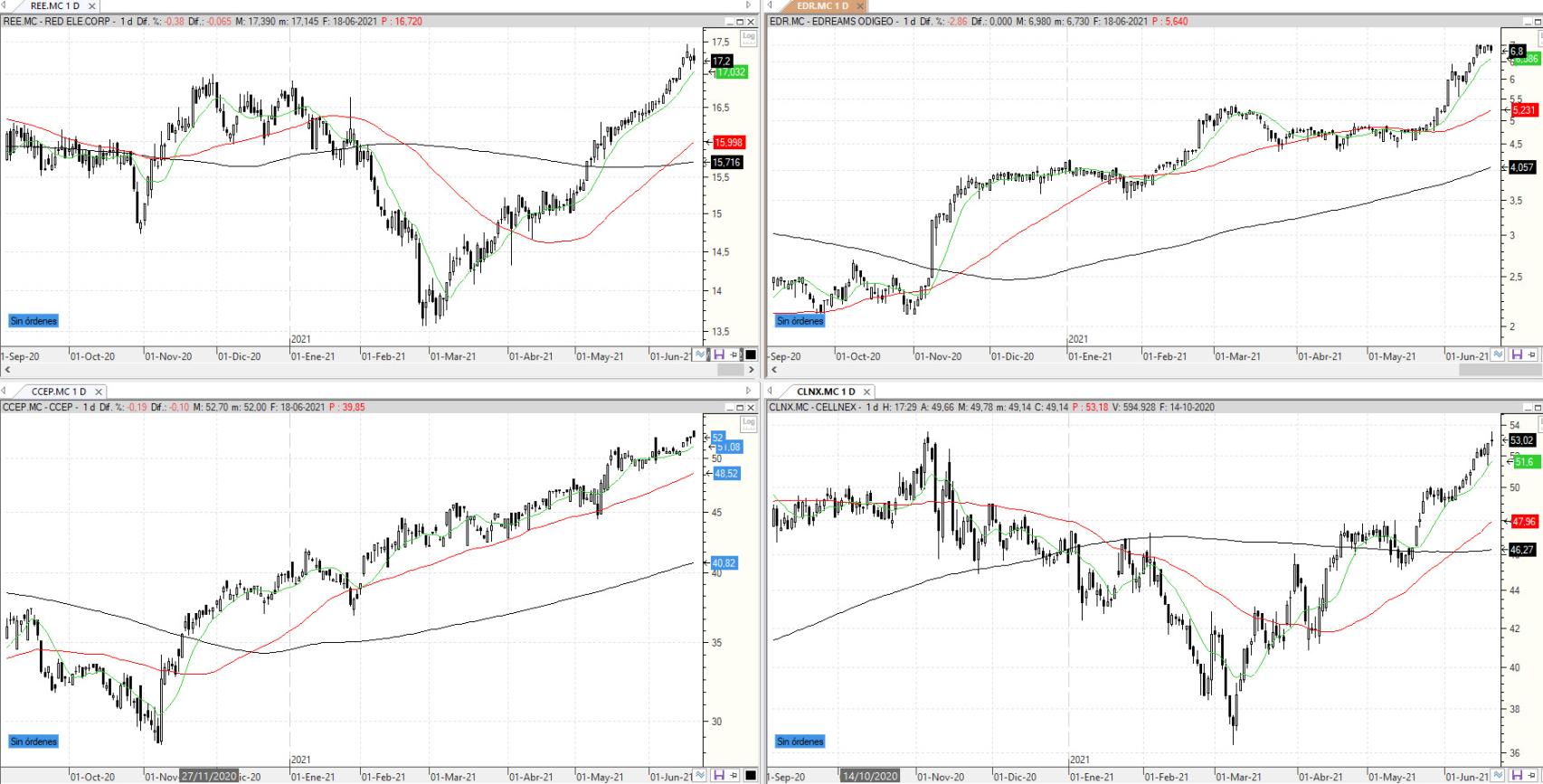This screenshot has width=1543, height=784.
Task: Open the wave indicator icon in REE.MC chart
Action: (700, 355)
